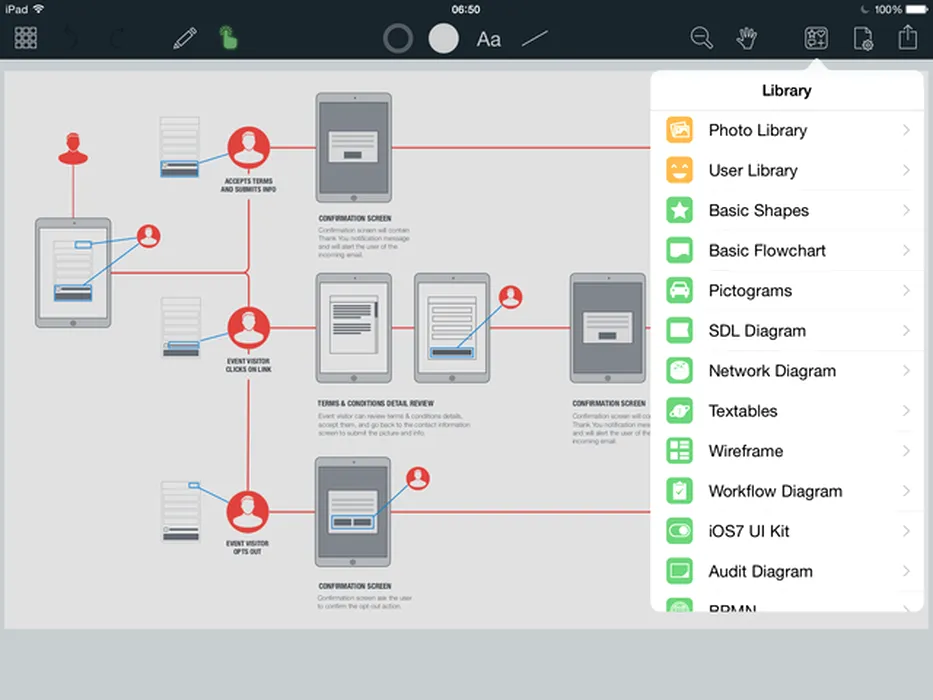This screenshot has width=933, height=700.
Task: Select 'Accepts Terms and Submits Info' user node
Action: click(x=249, y=148)
